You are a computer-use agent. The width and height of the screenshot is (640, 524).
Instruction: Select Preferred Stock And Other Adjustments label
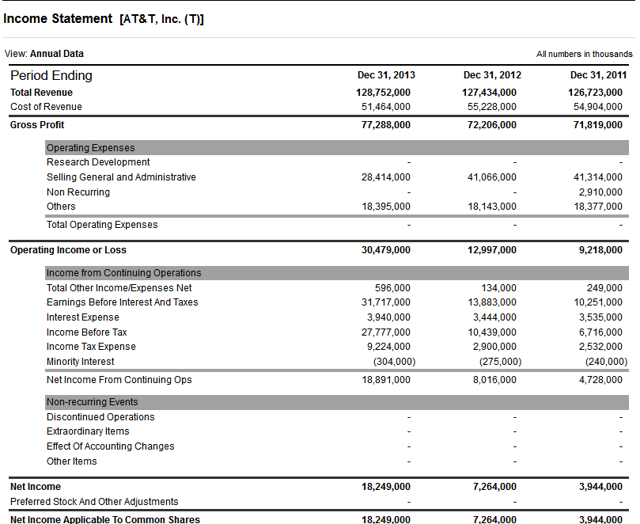tap(94, 502)
